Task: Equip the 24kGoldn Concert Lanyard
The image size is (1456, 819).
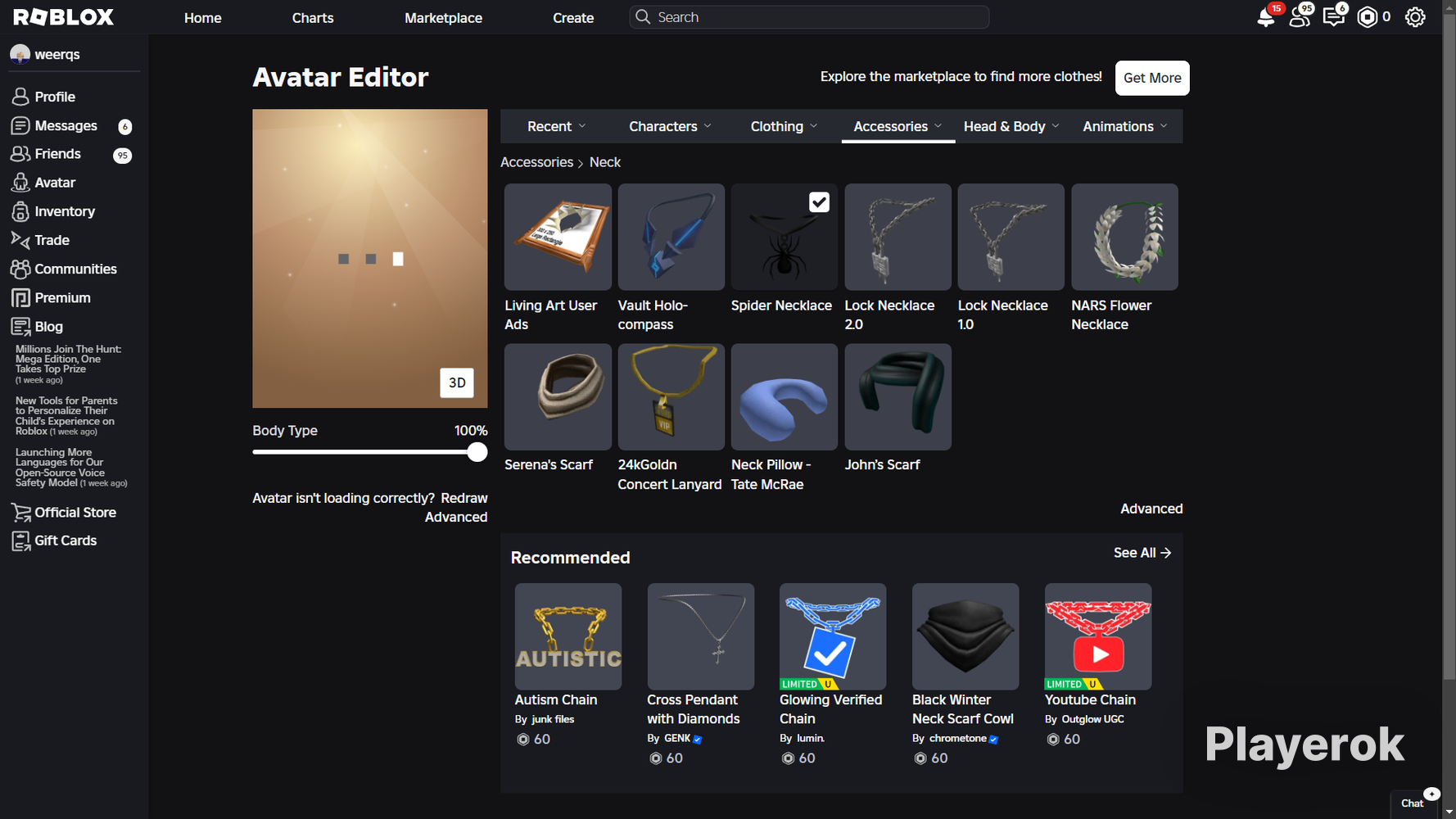Action: 671,396
